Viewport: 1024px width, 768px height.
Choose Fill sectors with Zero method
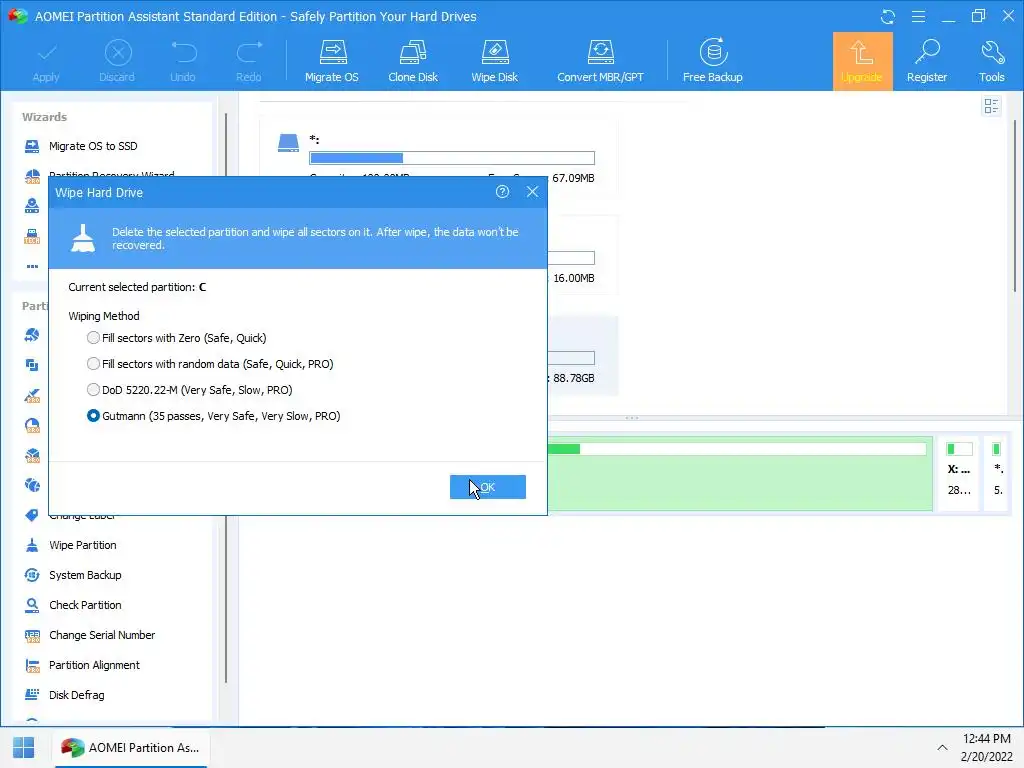93,338
